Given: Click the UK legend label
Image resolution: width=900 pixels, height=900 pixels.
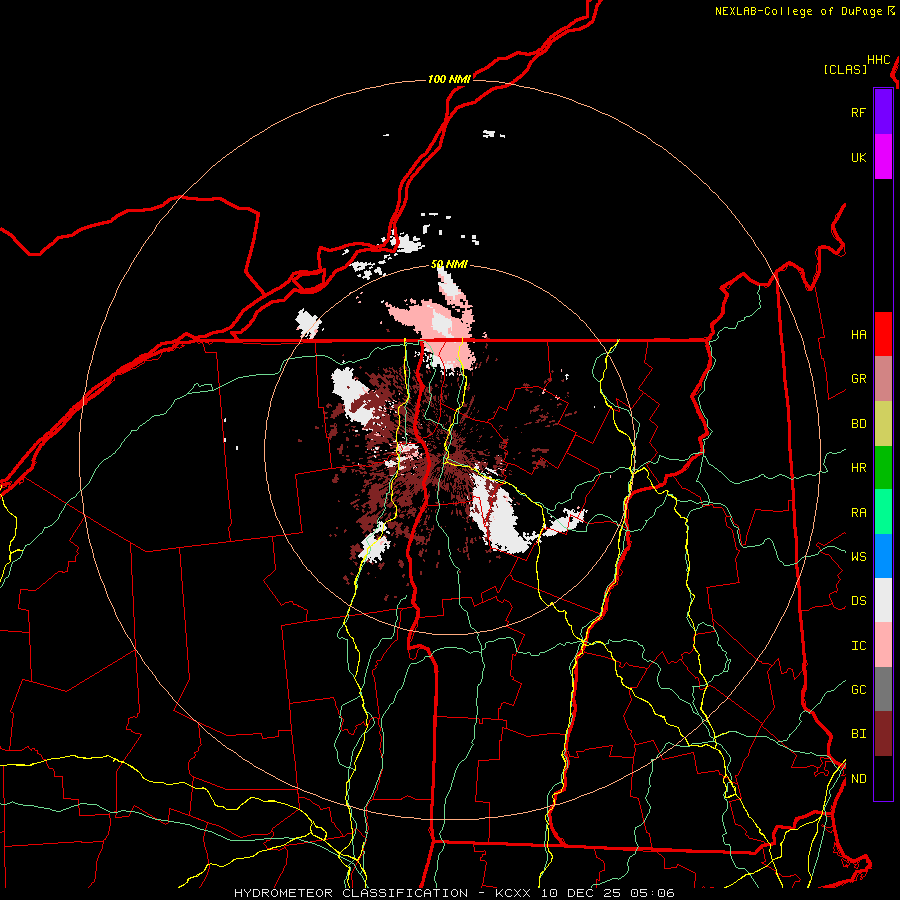Looking at the screenshot, I should (x=858, y=158).
